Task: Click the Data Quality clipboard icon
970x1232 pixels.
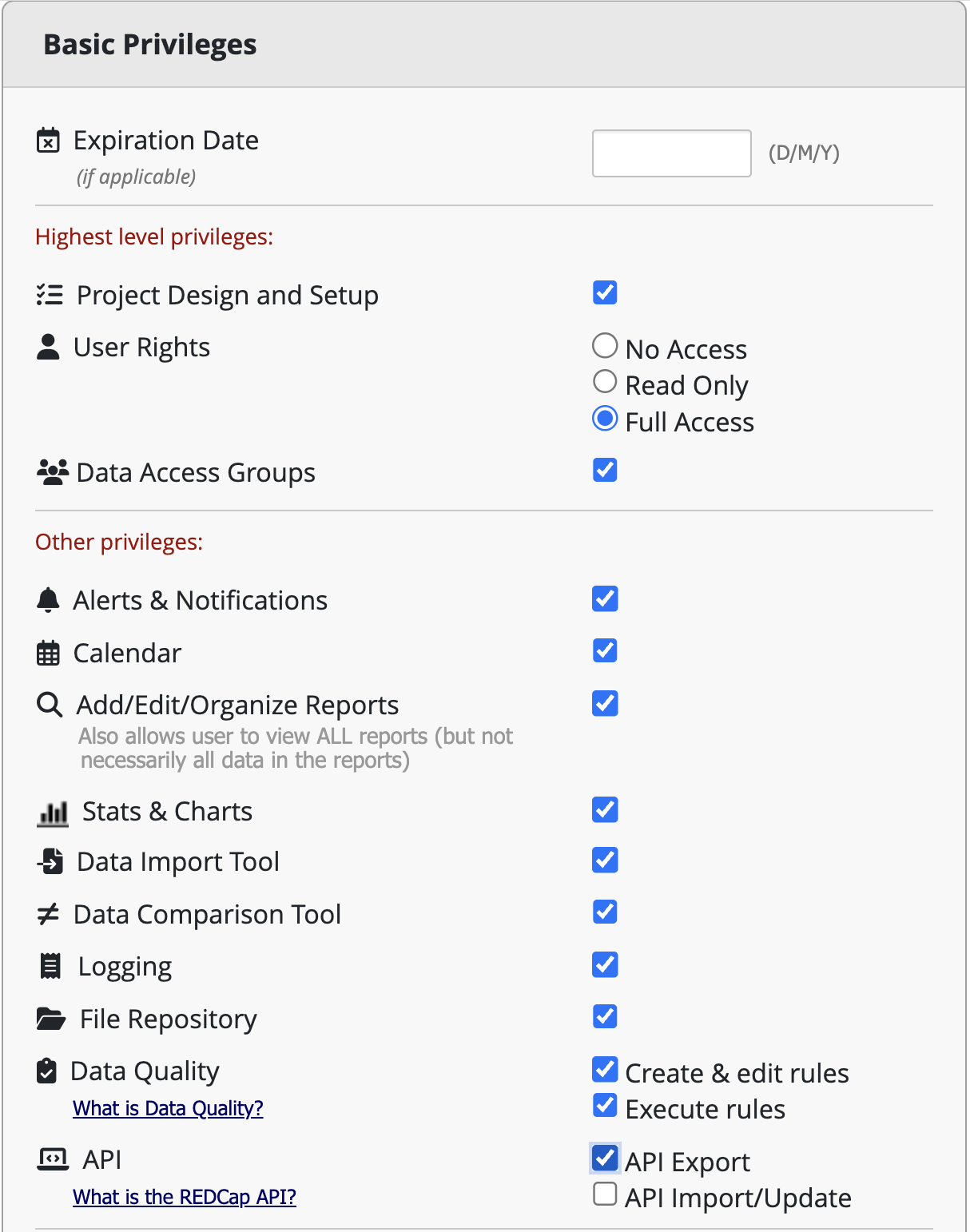Action: [x=47, y=1071]
